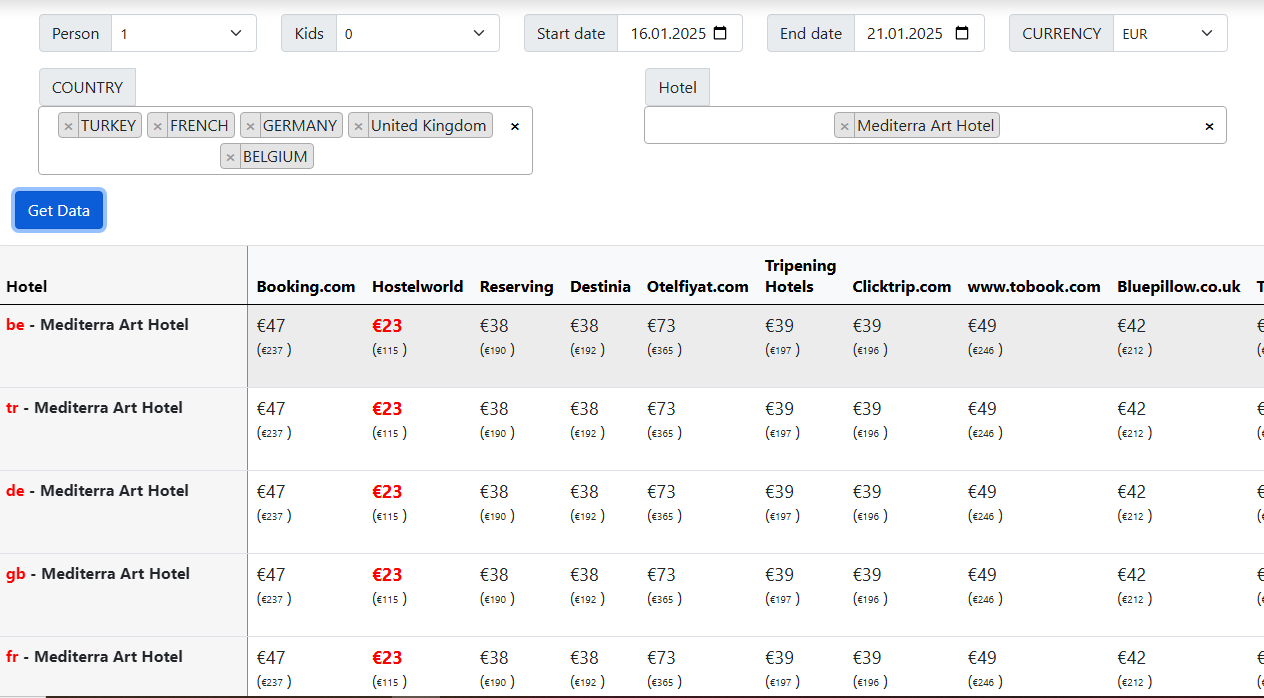
Task: Remove the GERMANY country tag
Action: click(250, 126)
